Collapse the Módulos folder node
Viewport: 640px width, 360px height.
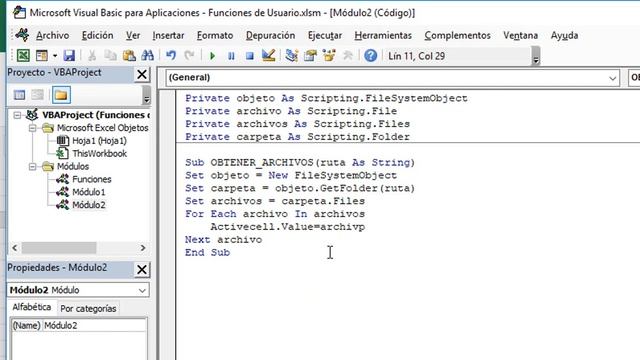(33, 167)
